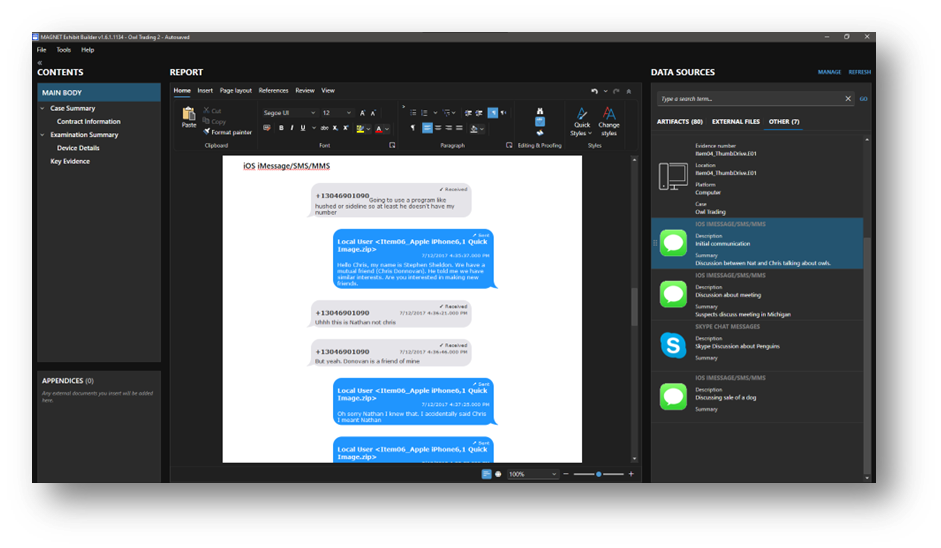Select the Format painter tool
This screenshot has width=941, height=548.
[227, 132]
